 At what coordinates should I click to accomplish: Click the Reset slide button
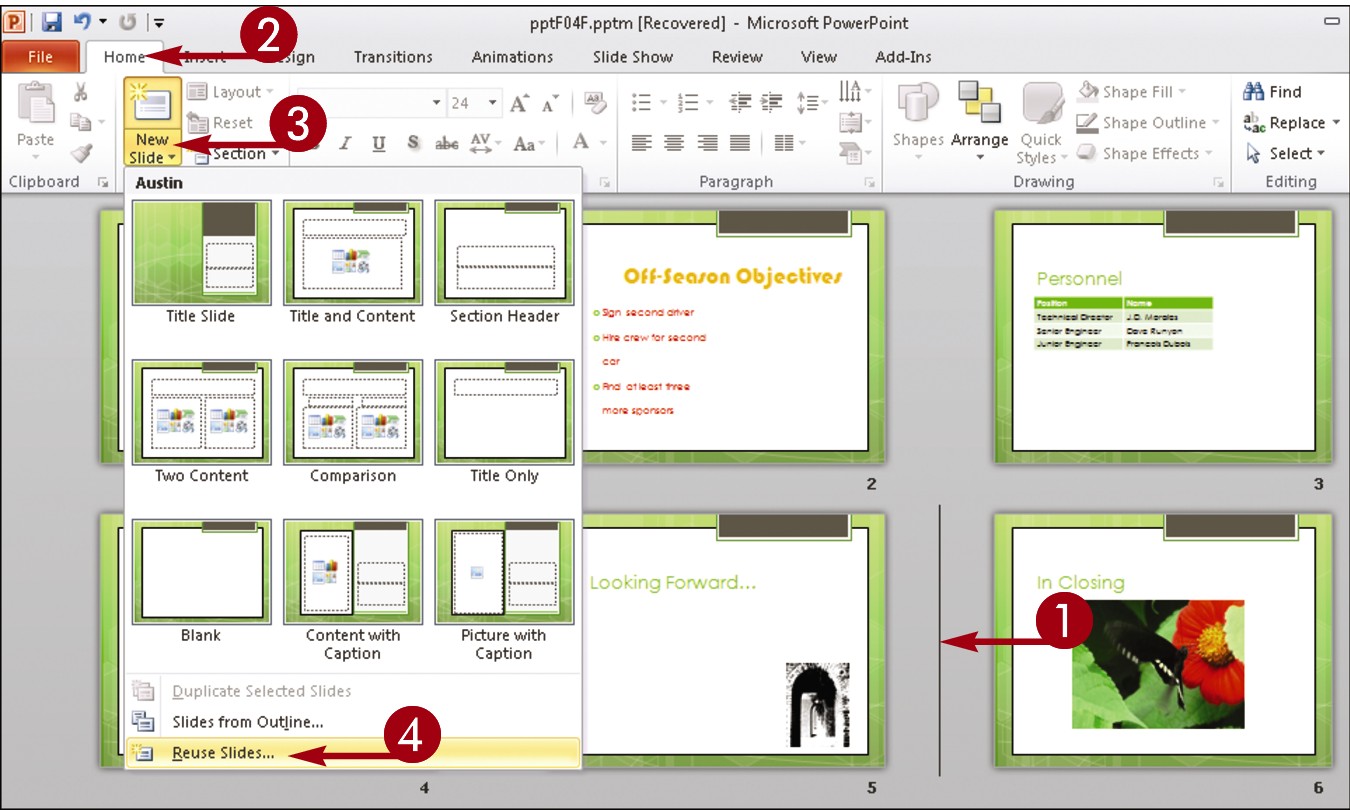pos(220,122)
